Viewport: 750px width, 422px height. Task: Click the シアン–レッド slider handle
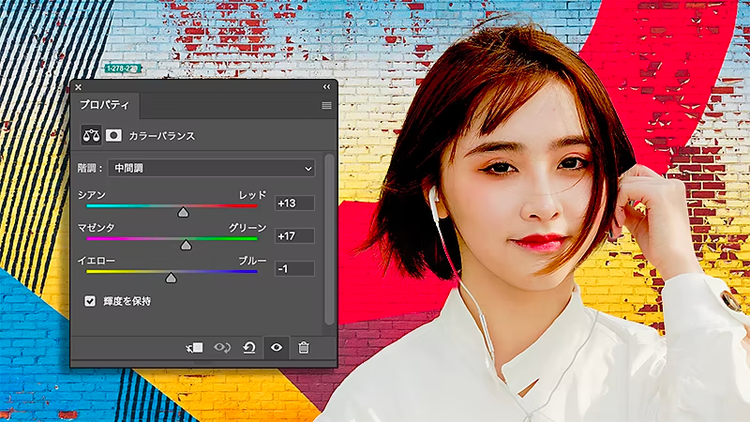(183, 212)
